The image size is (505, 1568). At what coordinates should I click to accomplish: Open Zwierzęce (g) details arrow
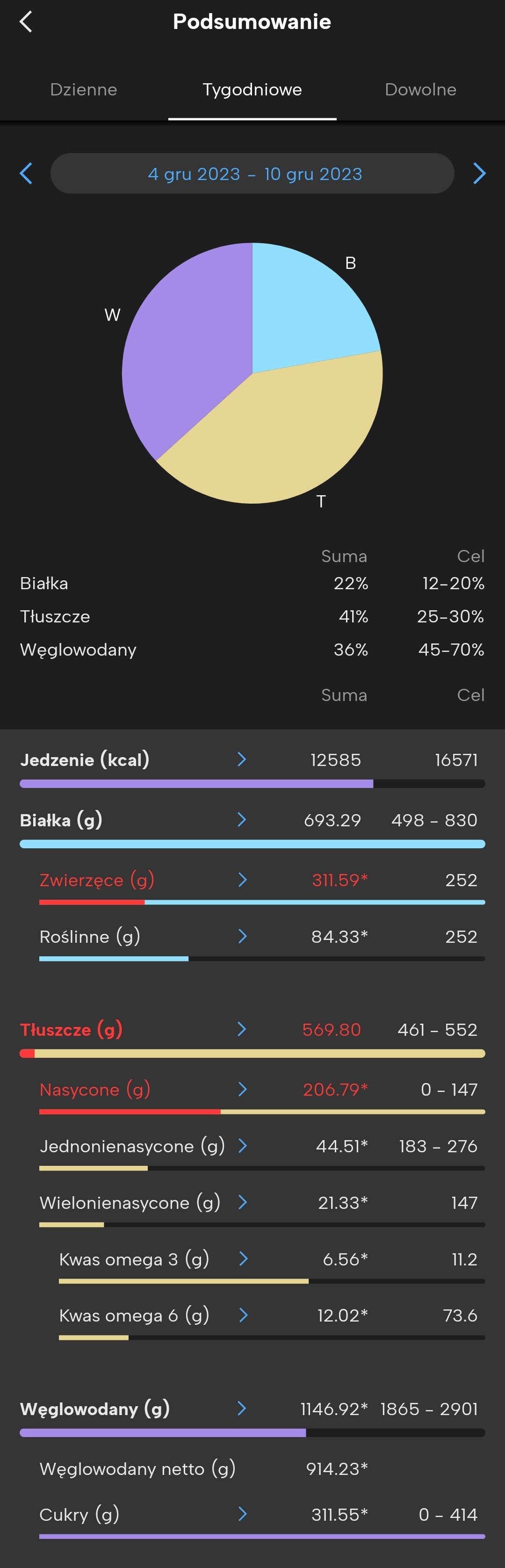pyautogui.click(x=242, y=880)
